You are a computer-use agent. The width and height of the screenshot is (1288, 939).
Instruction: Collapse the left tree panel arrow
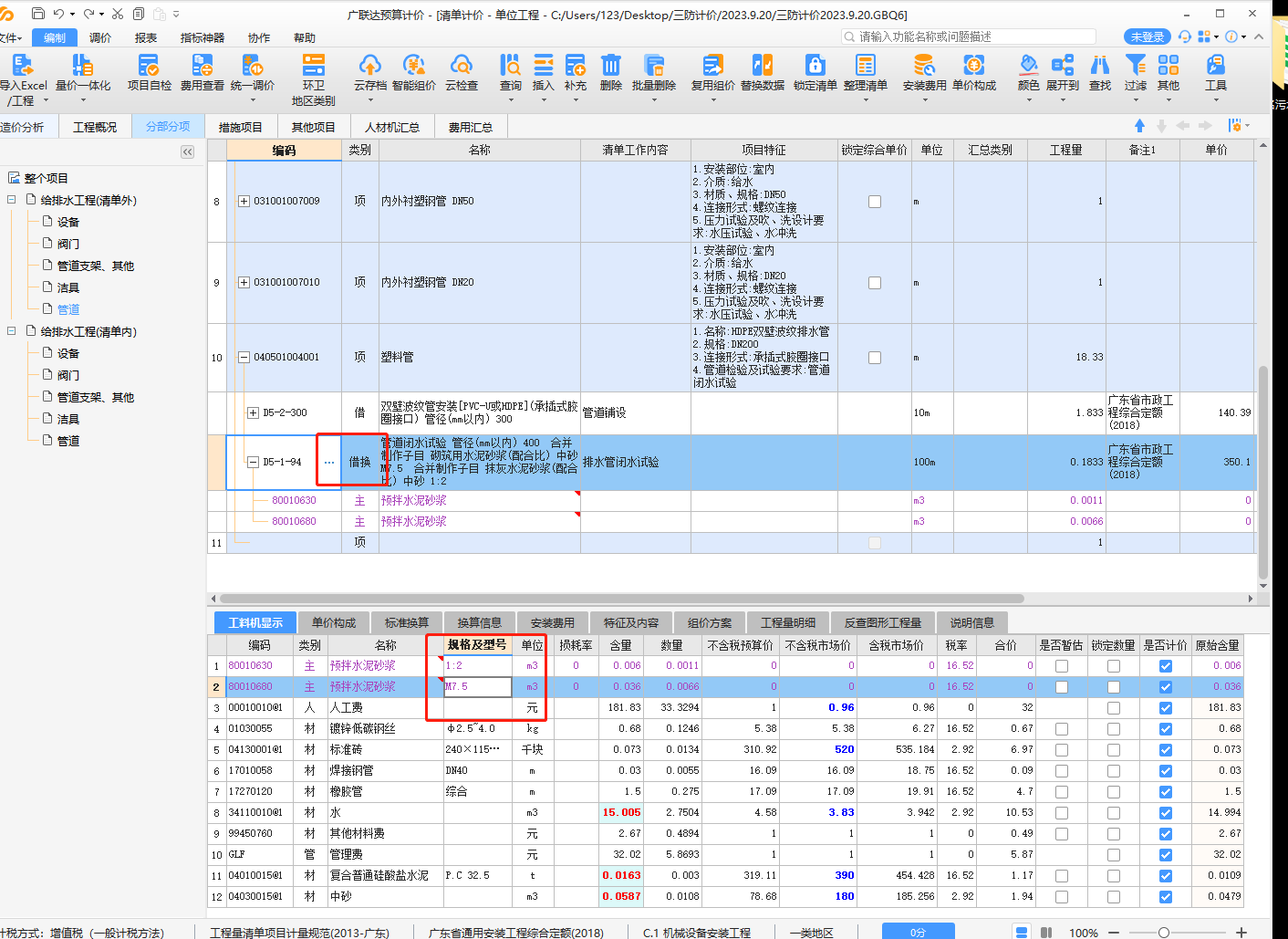pyautogui.click(x=187, y=151)
